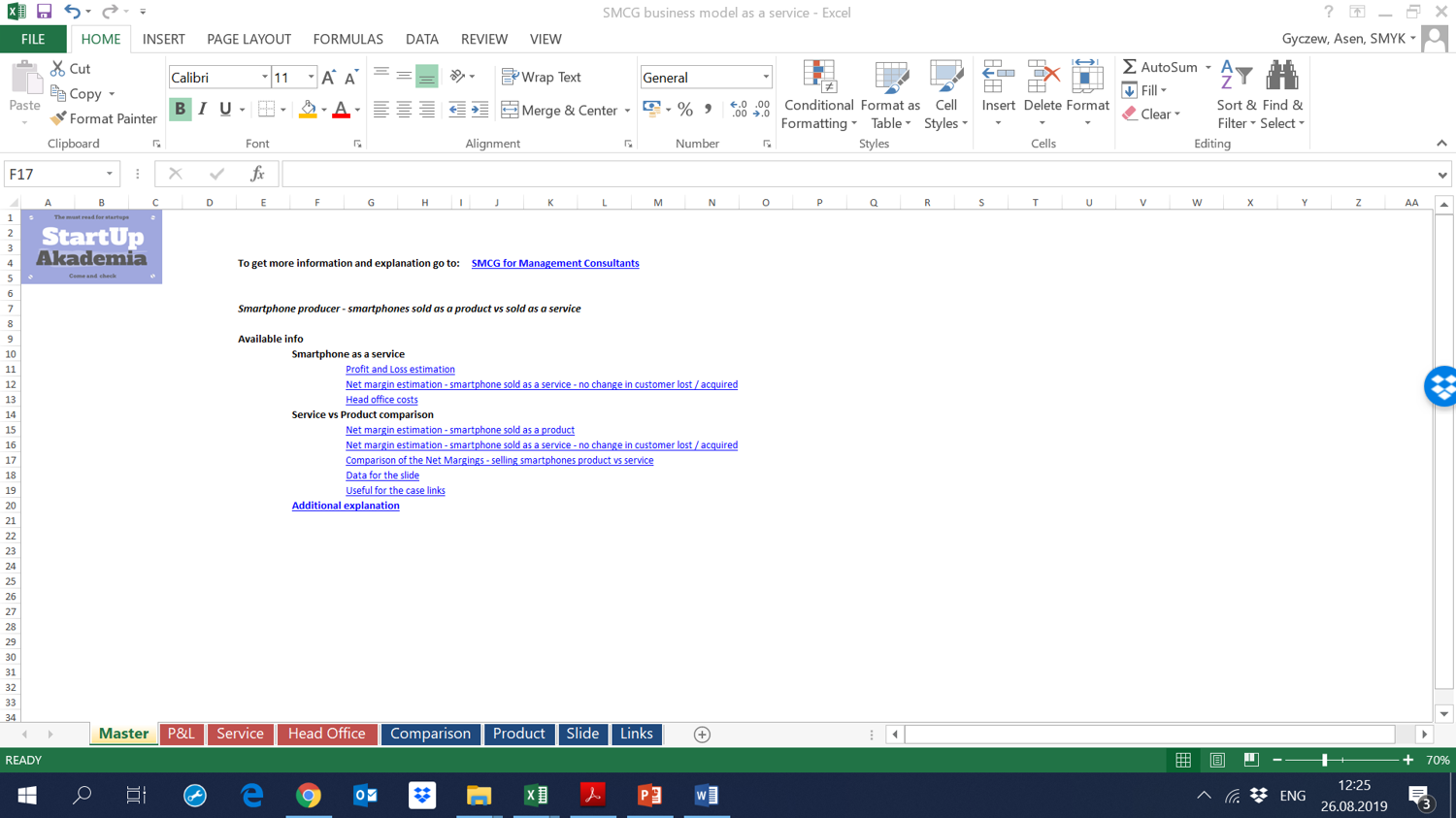Open the FORMULAS ribbon tab
Screen dimensions: 1456x818
(347, 39)
